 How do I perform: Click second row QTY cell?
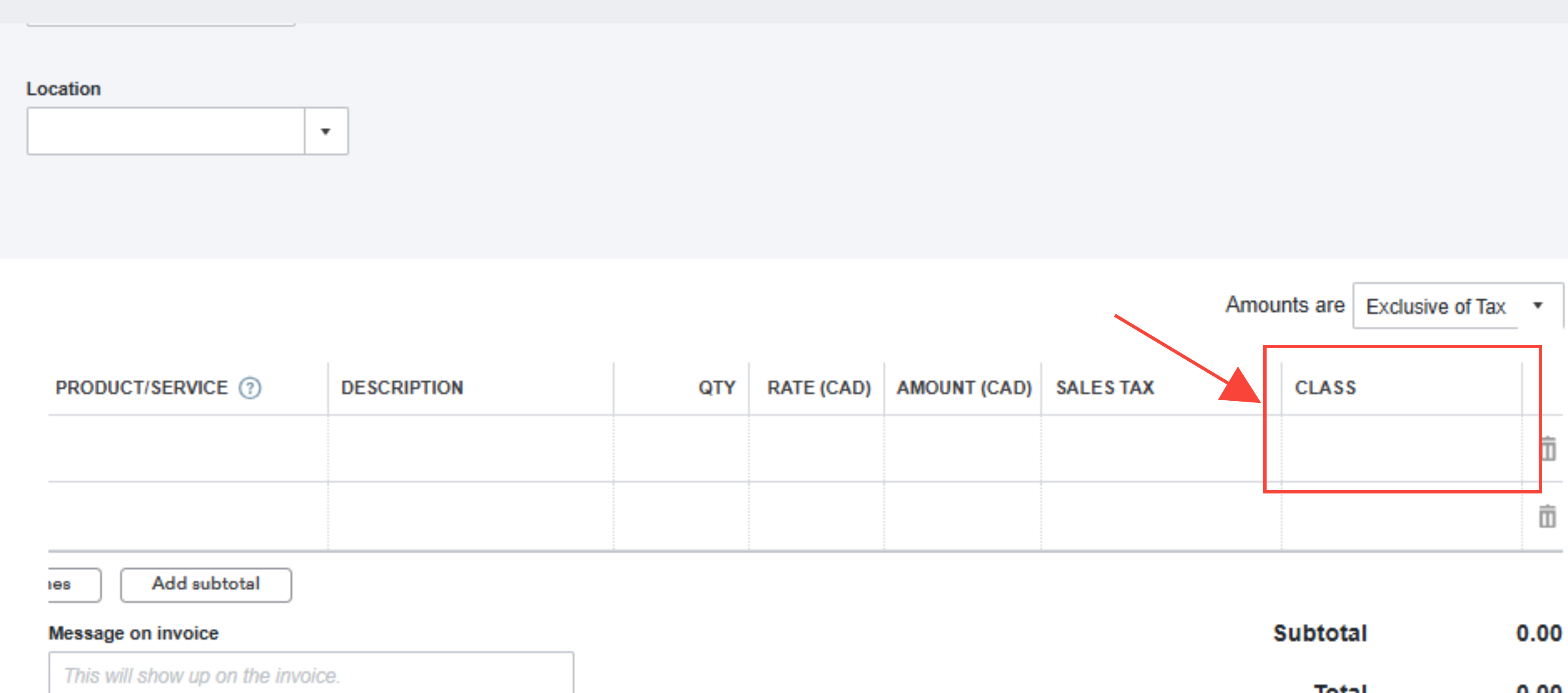(681, 516)
